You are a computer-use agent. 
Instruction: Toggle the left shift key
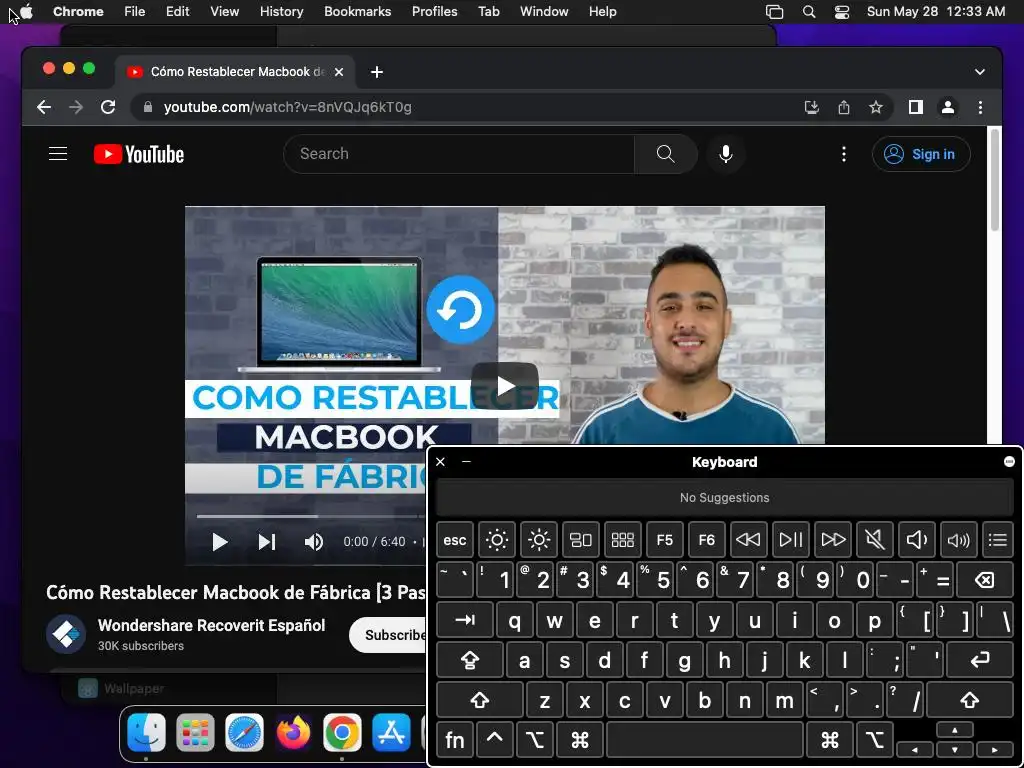[479, 700]
